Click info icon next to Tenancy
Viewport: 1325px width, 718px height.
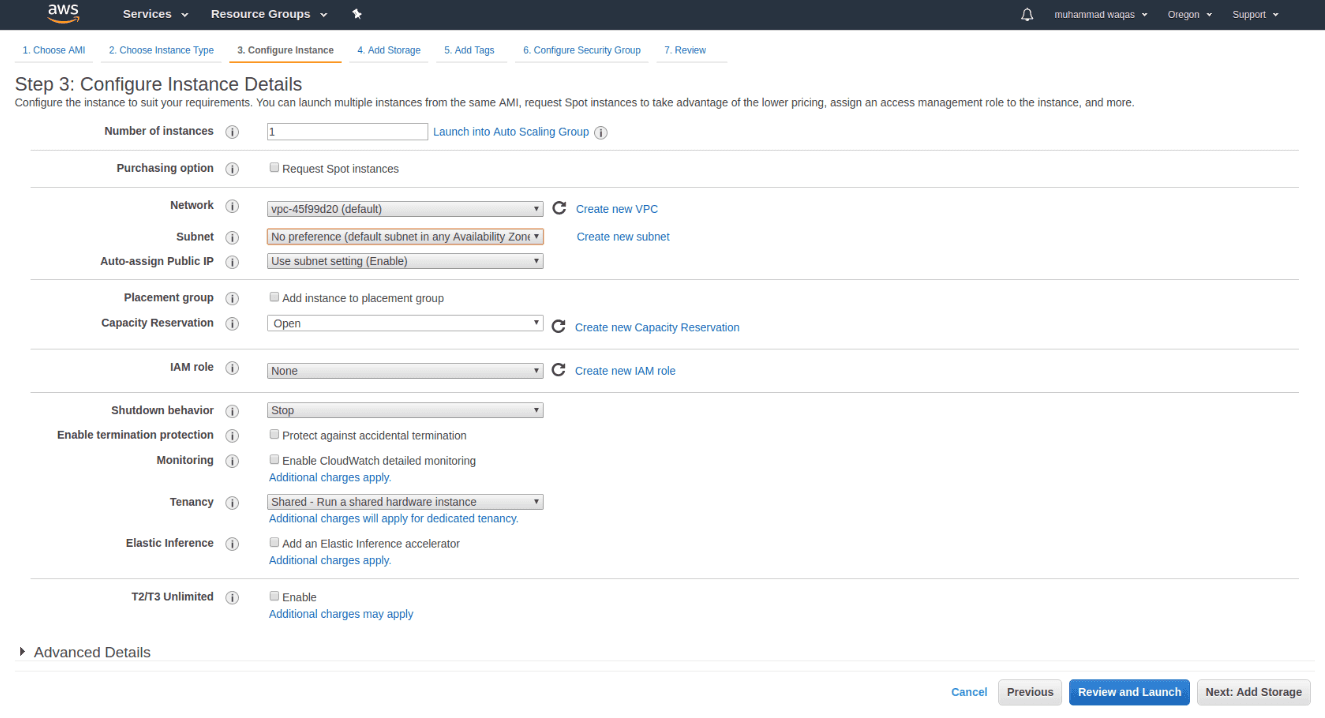click(232, 503)
